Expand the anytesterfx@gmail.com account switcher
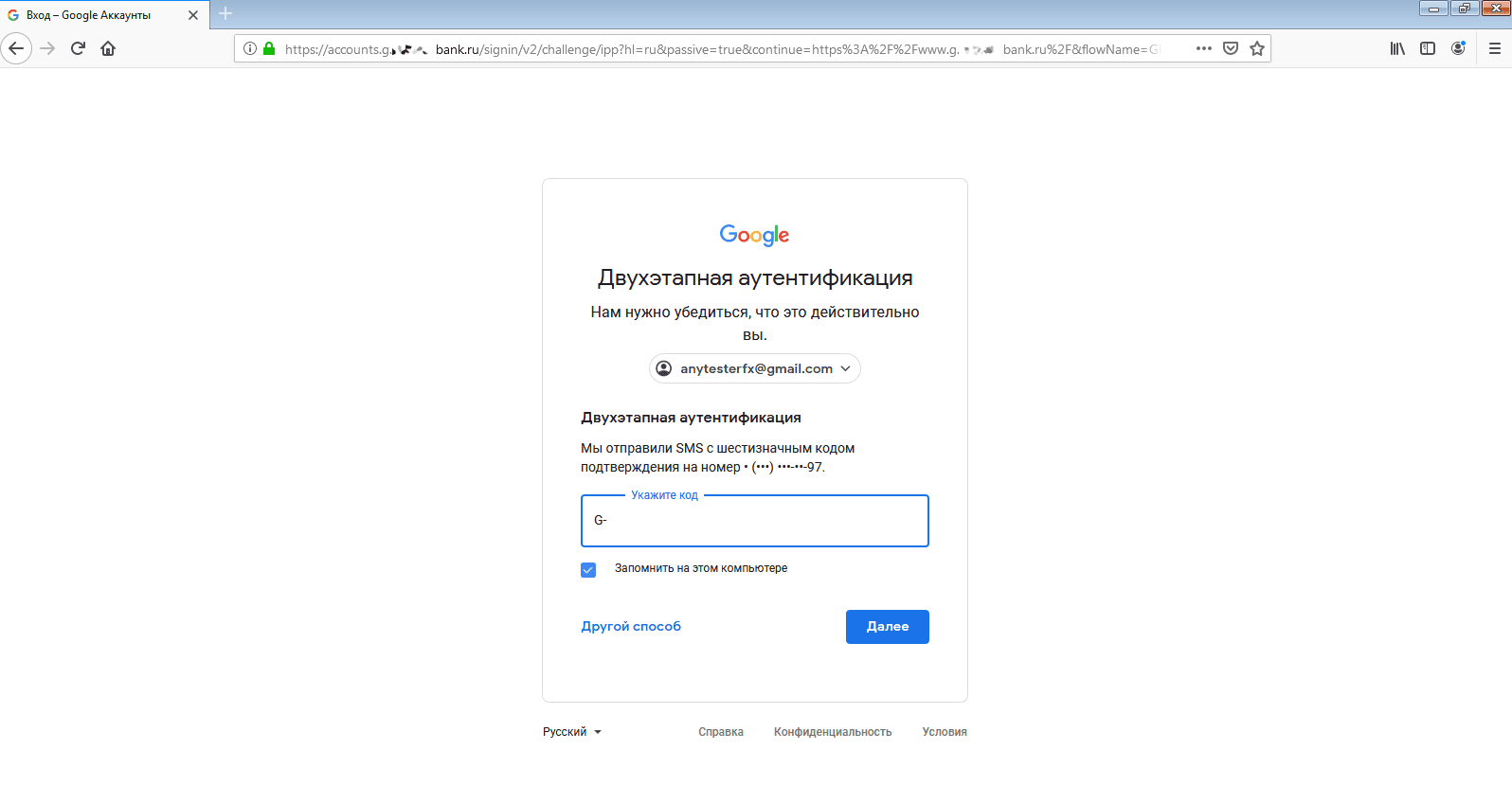This screenshot has height=786, width=1512. click(x=755, y=368)
